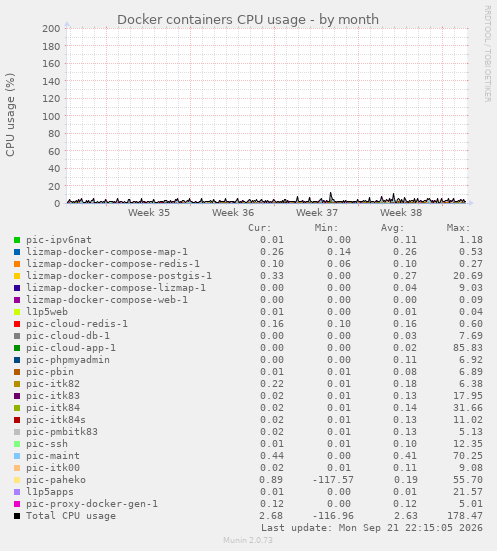Click the pic-paheko min value -117.57
Viewport: 497px width, 551px height.
point(333,480)
